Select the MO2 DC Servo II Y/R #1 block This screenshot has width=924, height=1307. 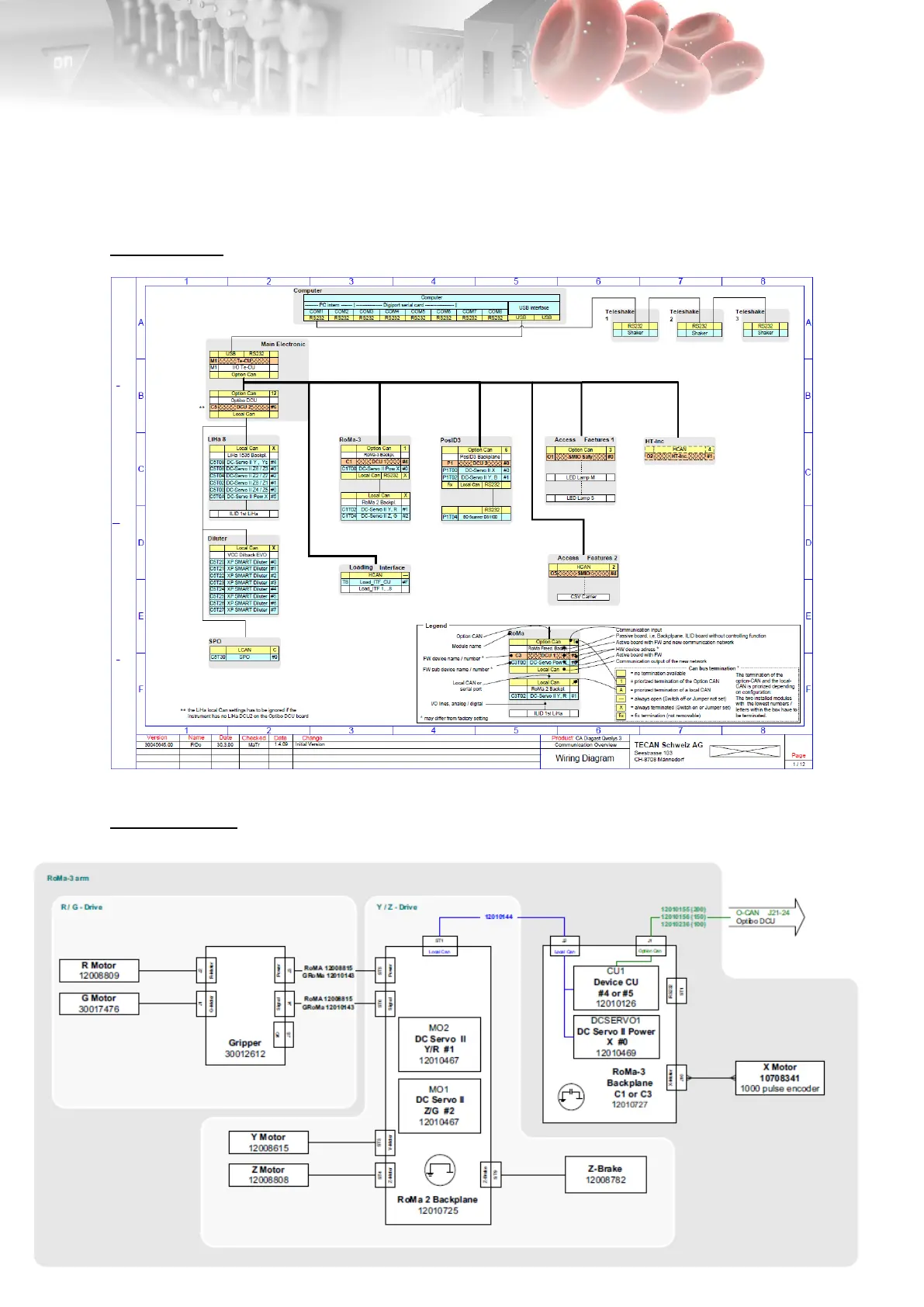(x=439, y=1044)
